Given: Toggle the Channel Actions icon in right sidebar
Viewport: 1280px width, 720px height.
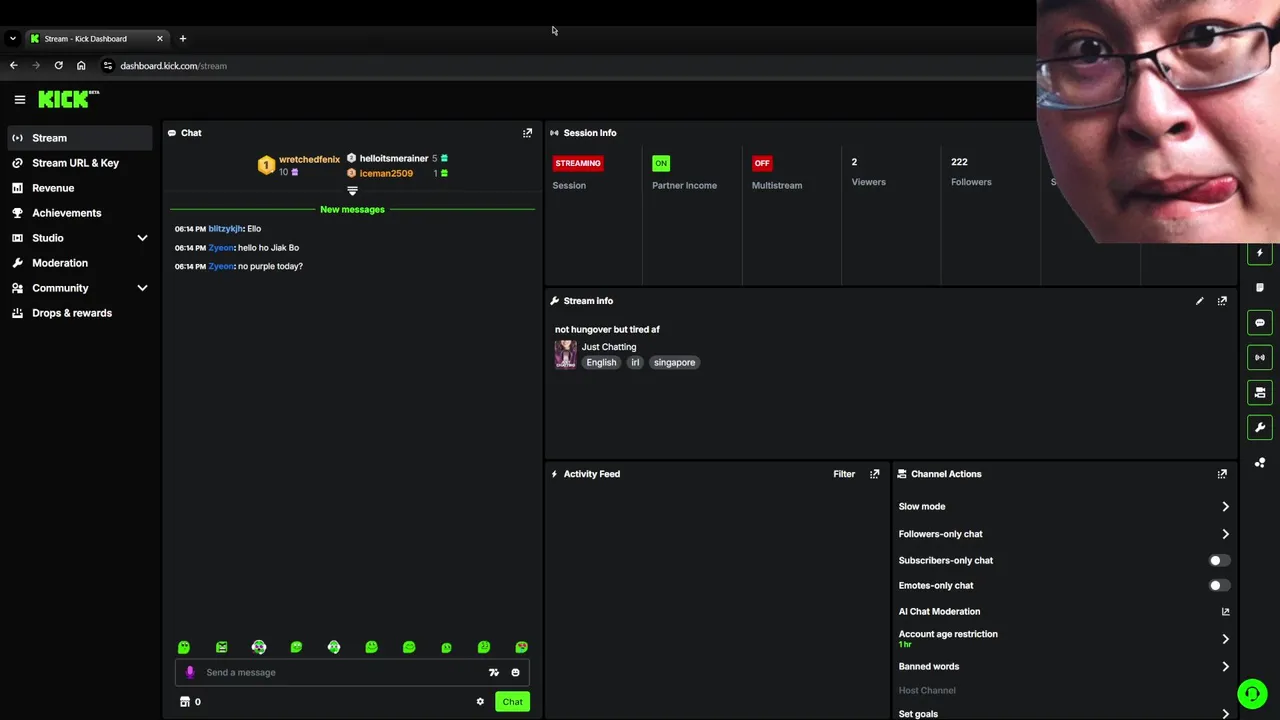Looking at the screenshot, I should click(1260, 393).
